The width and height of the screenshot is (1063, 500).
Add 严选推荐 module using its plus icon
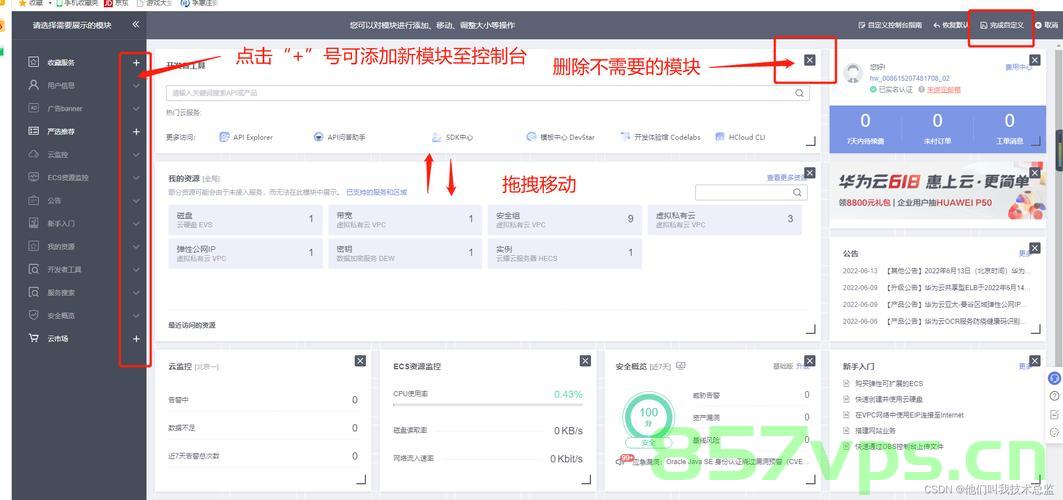[136, 131]
